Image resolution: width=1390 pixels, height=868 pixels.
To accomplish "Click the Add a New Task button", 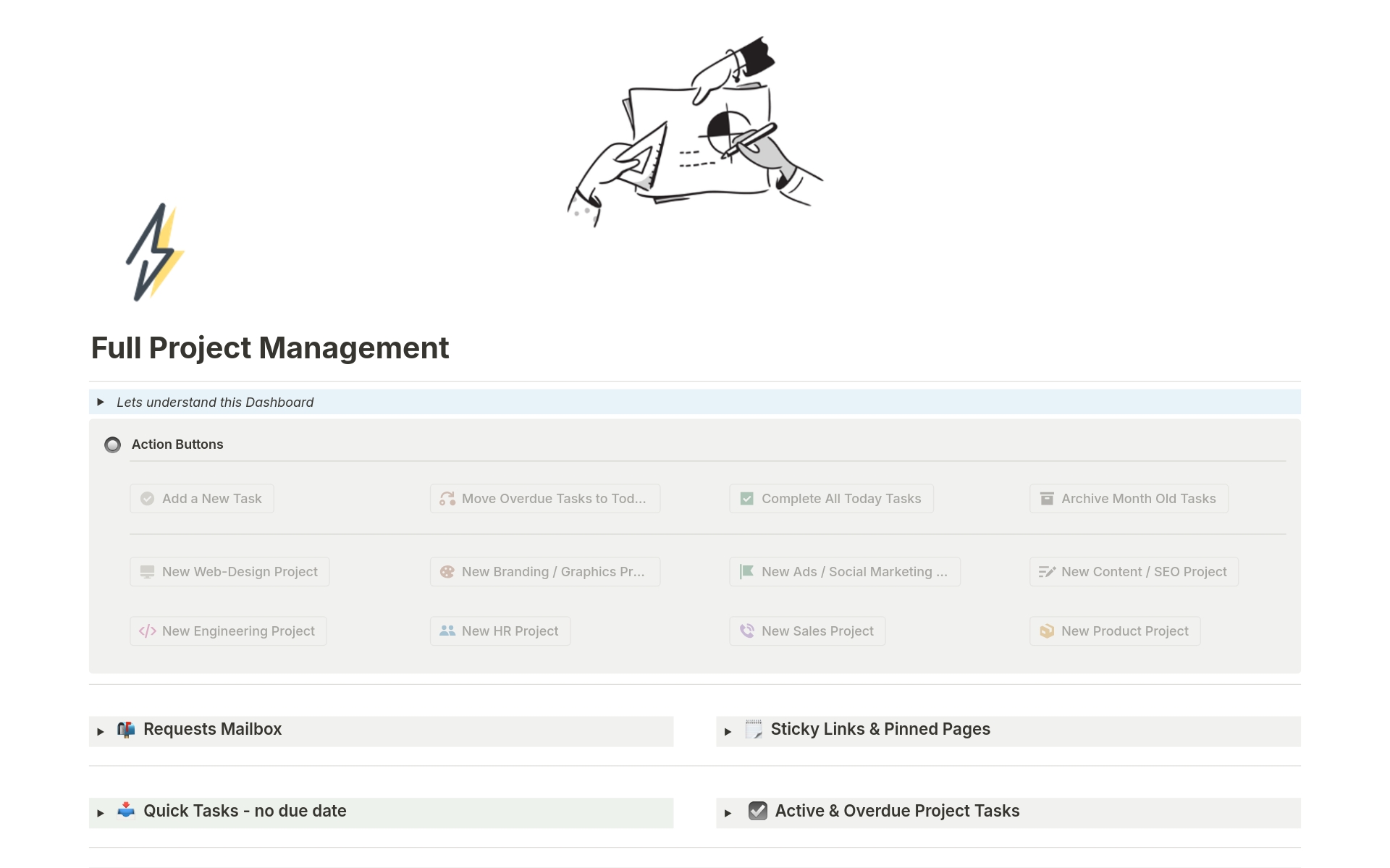I will tap(200, 498).
